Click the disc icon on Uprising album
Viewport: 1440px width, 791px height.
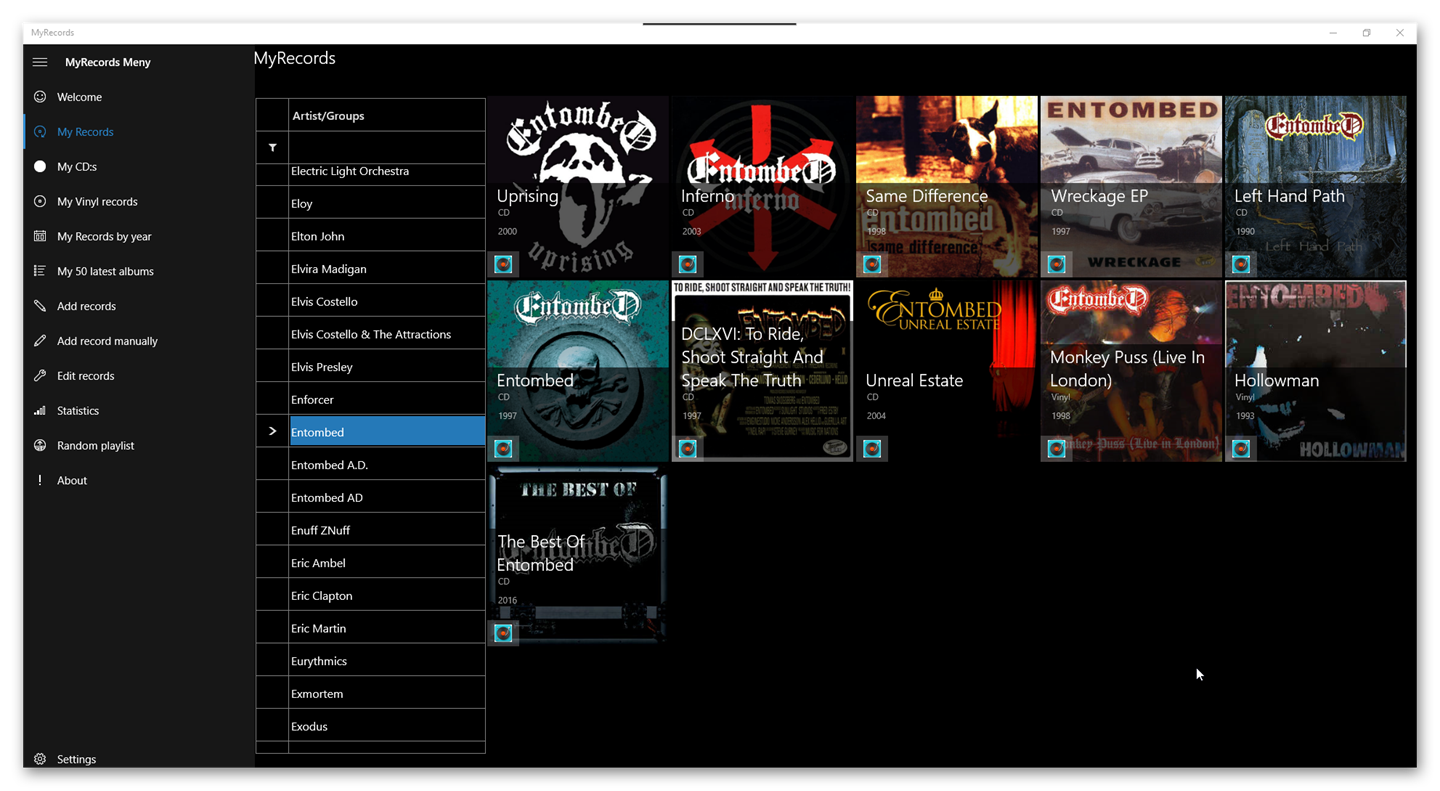[x=503, y=264]
